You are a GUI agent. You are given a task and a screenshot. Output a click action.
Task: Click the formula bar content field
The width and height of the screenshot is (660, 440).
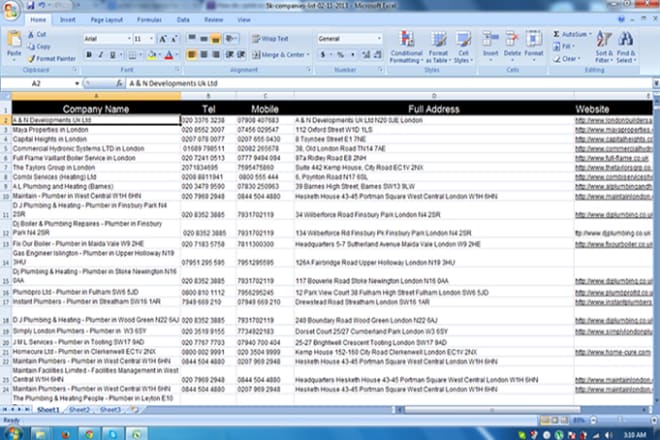(389, 83)
